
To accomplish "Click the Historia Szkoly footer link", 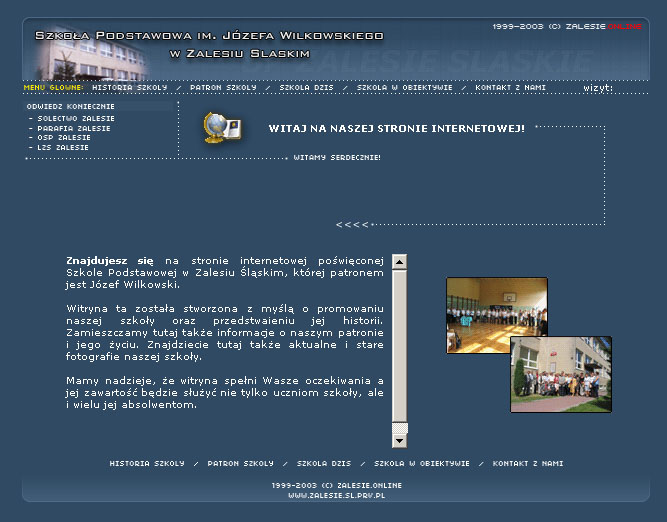I will tap(147, 463).
